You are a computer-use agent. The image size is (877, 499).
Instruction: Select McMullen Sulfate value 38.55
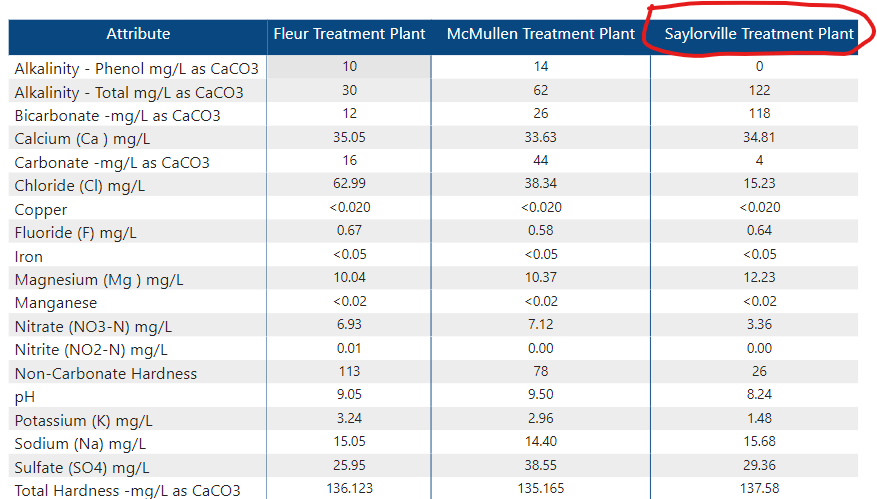point(541,465)
